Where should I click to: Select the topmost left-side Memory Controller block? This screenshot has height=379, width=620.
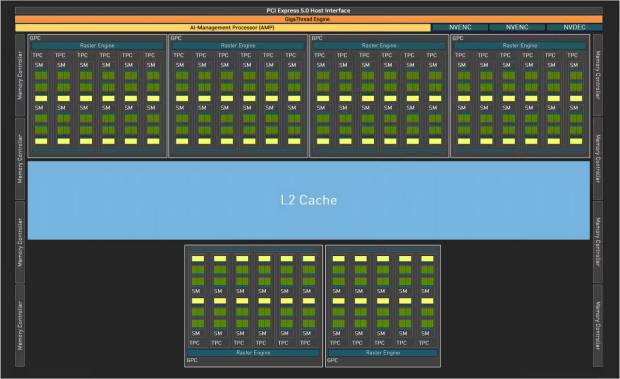click(x=20, y=75)
